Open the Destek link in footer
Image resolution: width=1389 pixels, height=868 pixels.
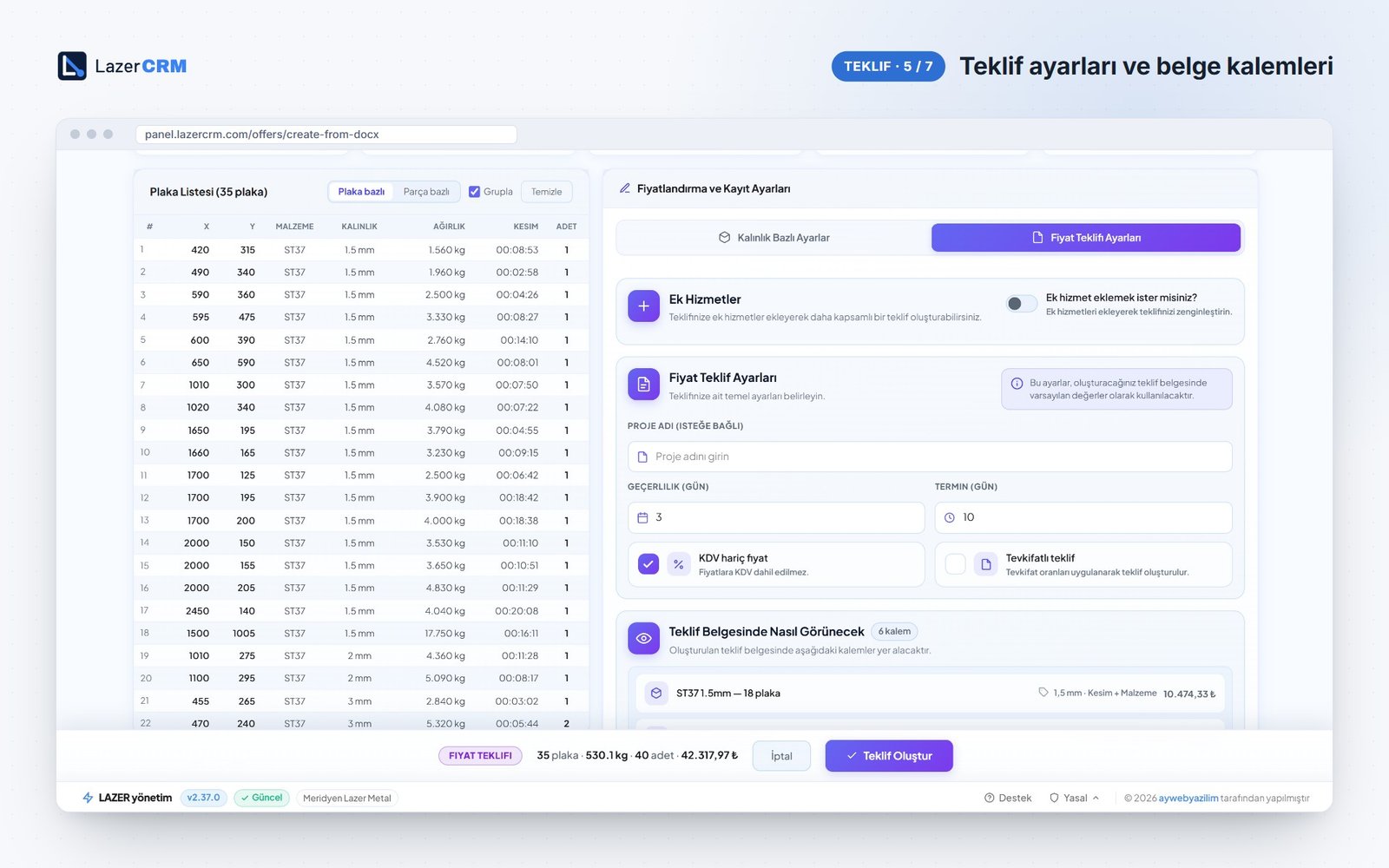pyautogui.click(x=1008, y=798)
